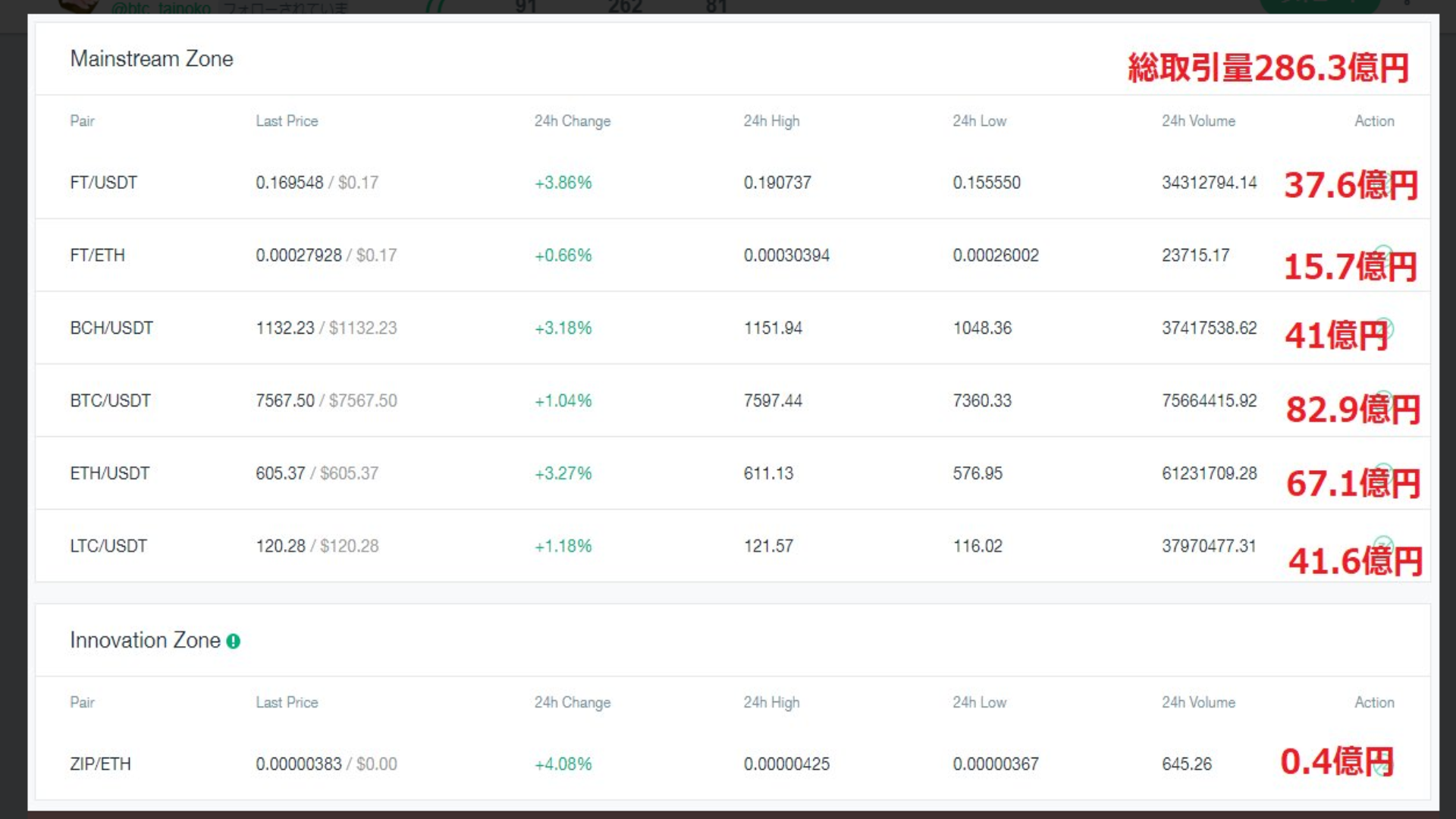Open the FT/USDT trading pair
The height and width of the screenshot is (819, 1456).
point(103,183)
